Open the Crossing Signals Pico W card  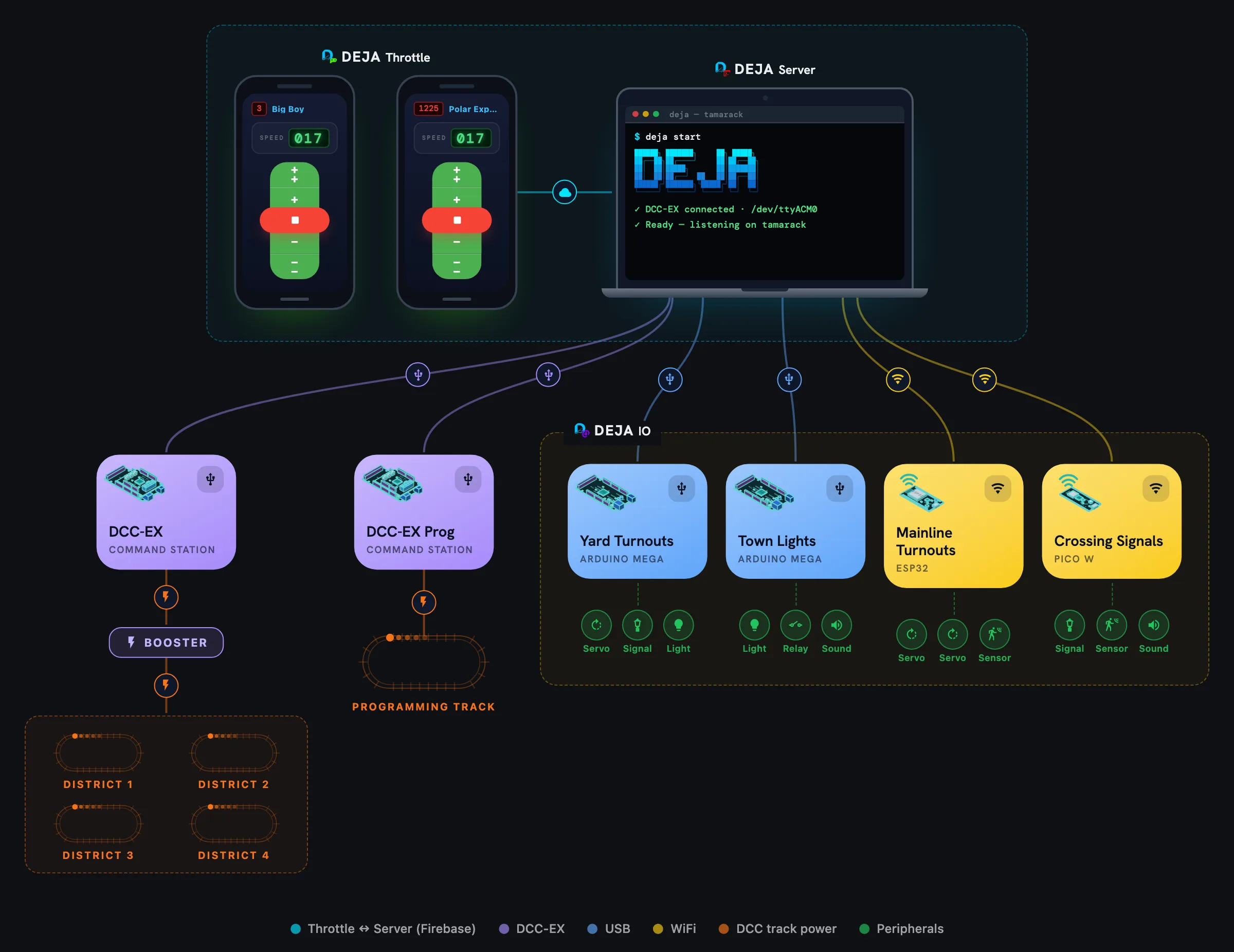[x=1112, y=521]
